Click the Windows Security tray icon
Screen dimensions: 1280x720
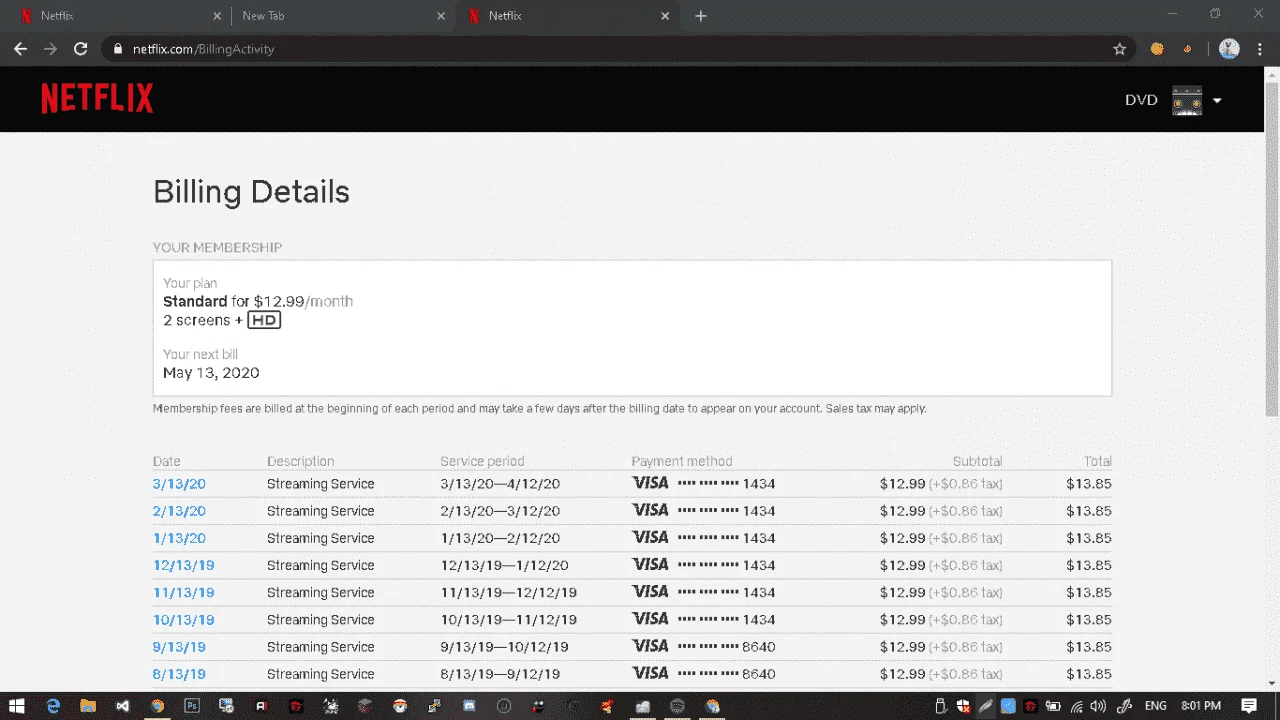tap(963, 706)
